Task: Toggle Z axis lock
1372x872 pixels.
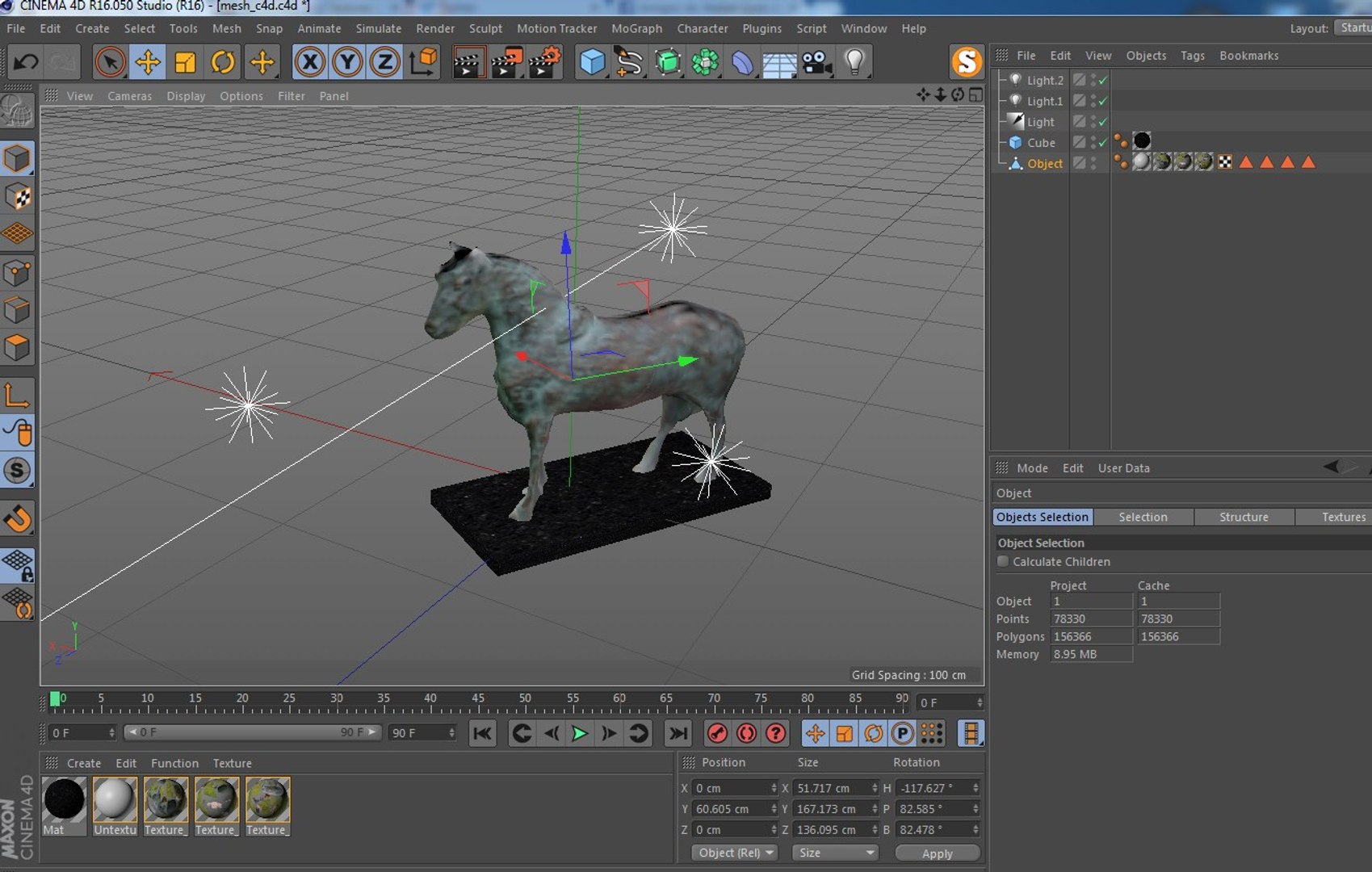Action: [385, 62]
